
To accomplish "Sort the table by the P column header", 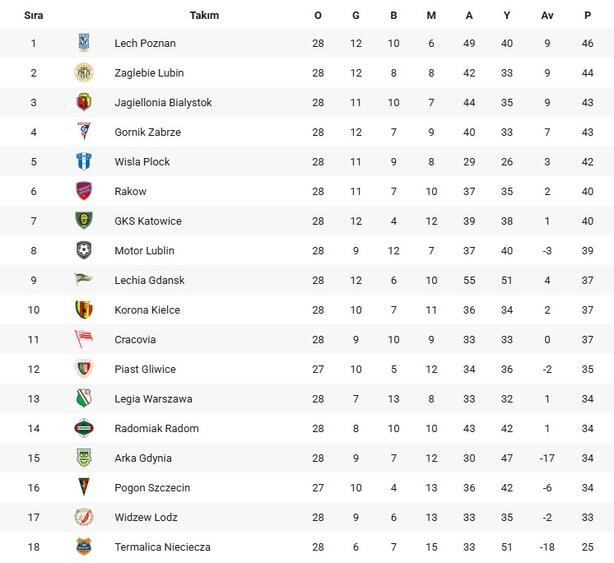I will (587, 15).
